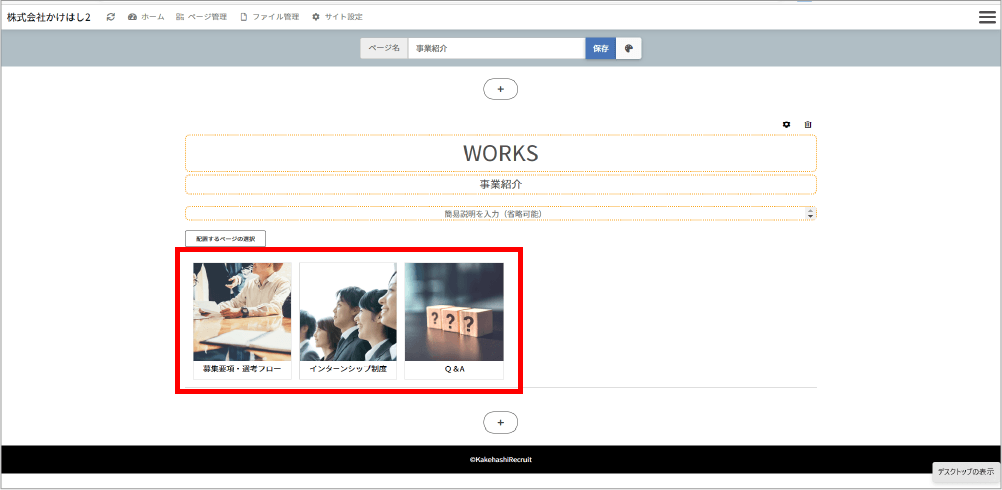The height and width of the screenshot is (490, 1002).
Task: Open サイト設定 in the top menu
Action: pos(337,17)
